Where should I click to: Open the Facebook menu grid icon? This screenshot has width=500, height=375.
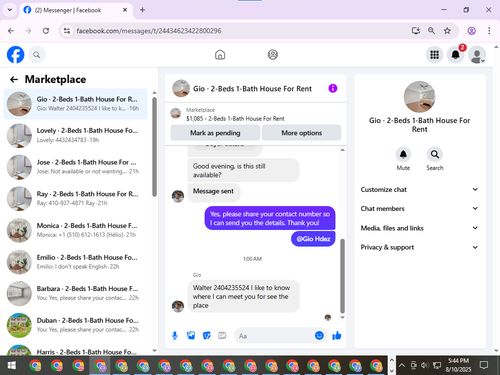(x=434, y=55)
